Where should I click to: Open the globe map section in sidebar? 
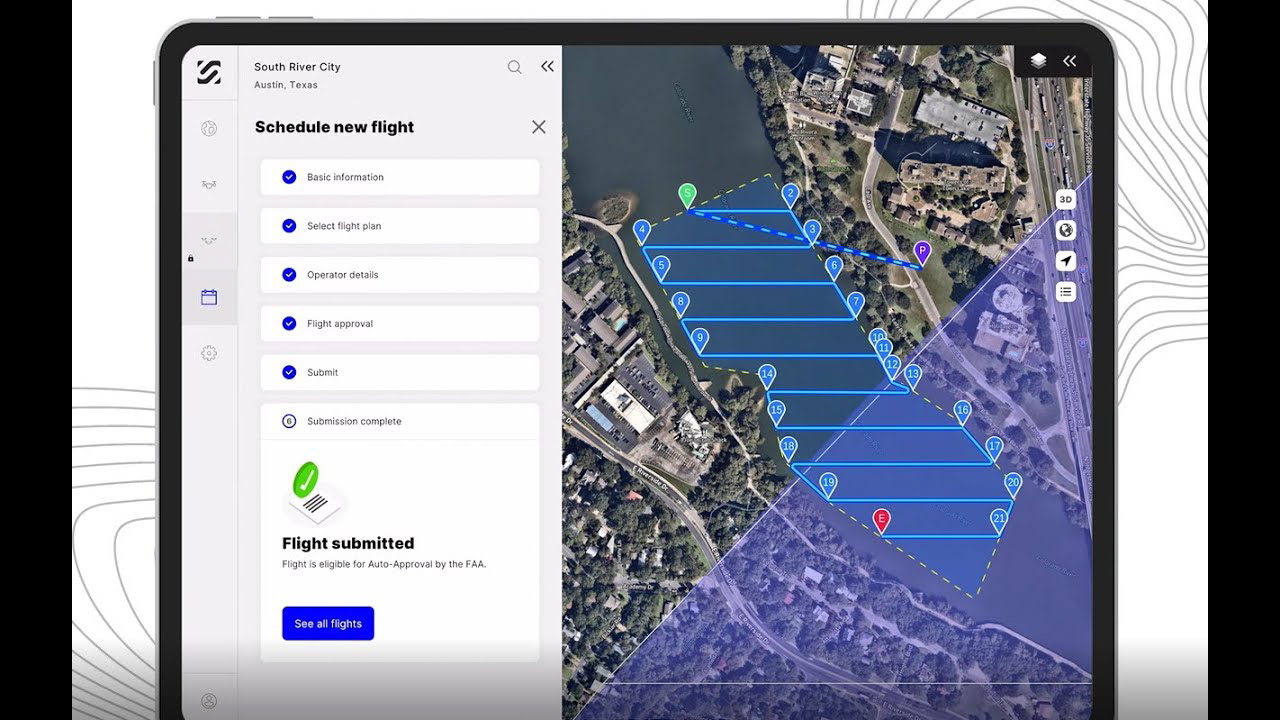click(209, 128)
